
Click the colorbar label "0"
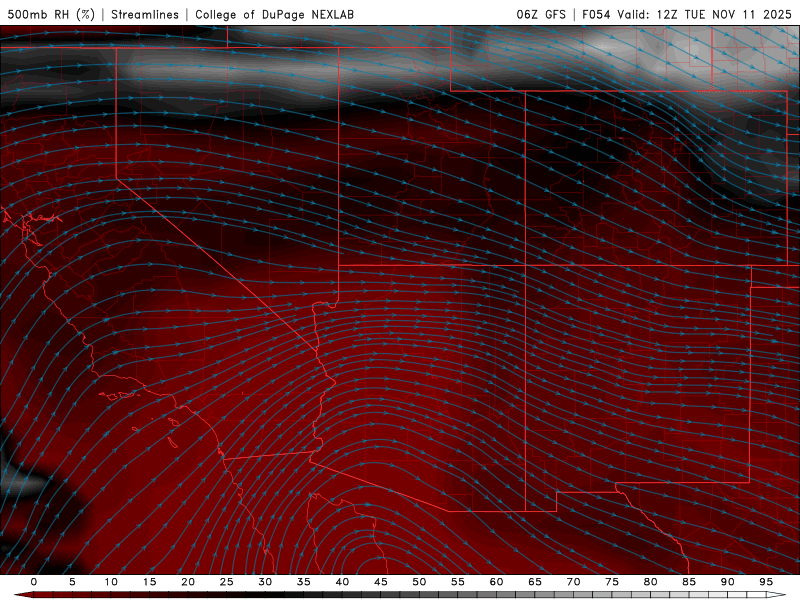[34, 582]
